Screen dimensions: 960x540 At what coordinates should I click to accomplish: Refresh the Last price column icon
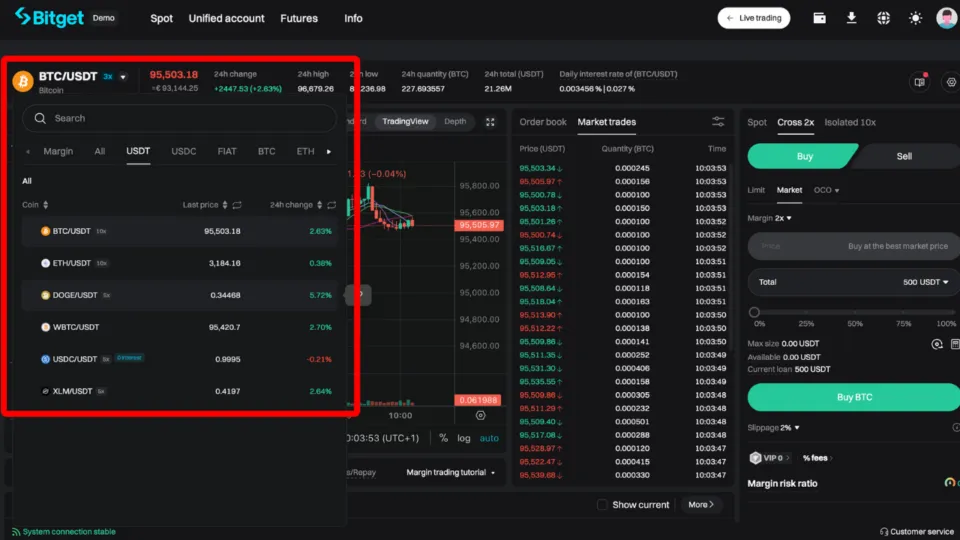coord(237,205)
